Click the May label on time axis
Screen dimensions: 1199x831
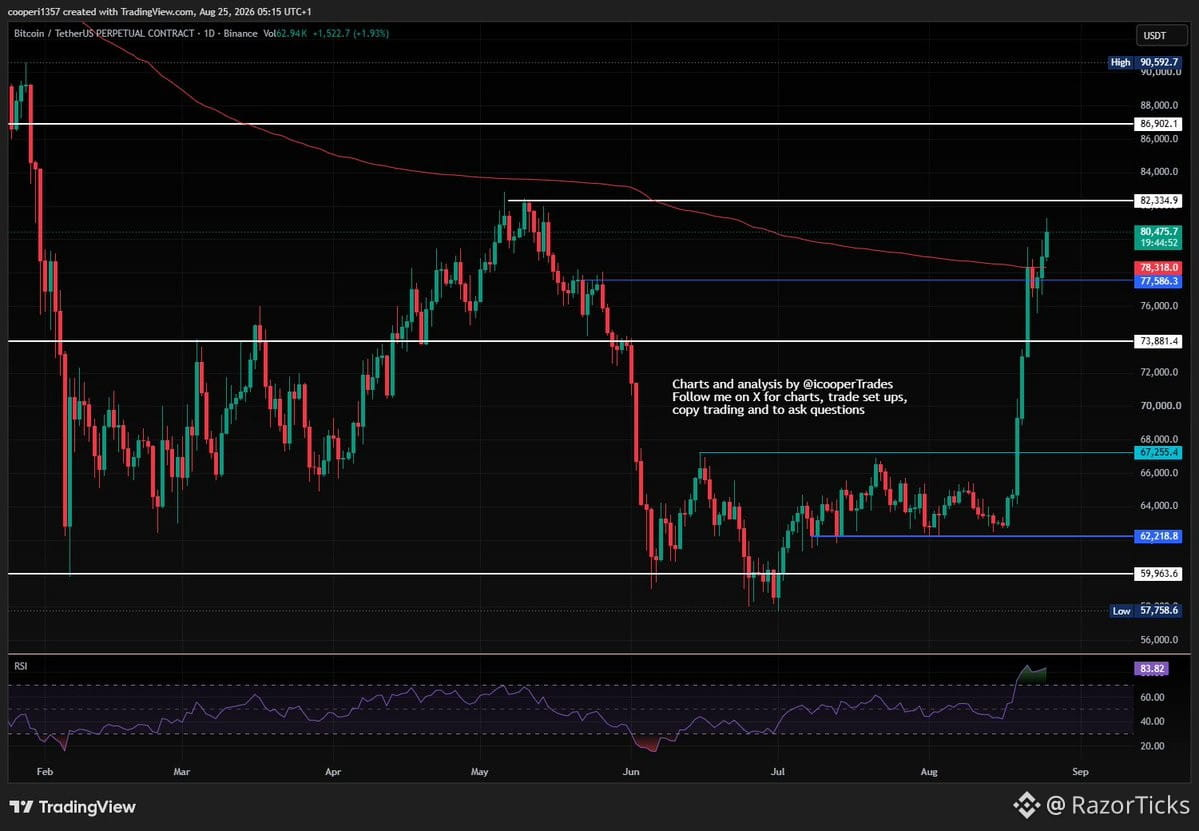point(479,772)
